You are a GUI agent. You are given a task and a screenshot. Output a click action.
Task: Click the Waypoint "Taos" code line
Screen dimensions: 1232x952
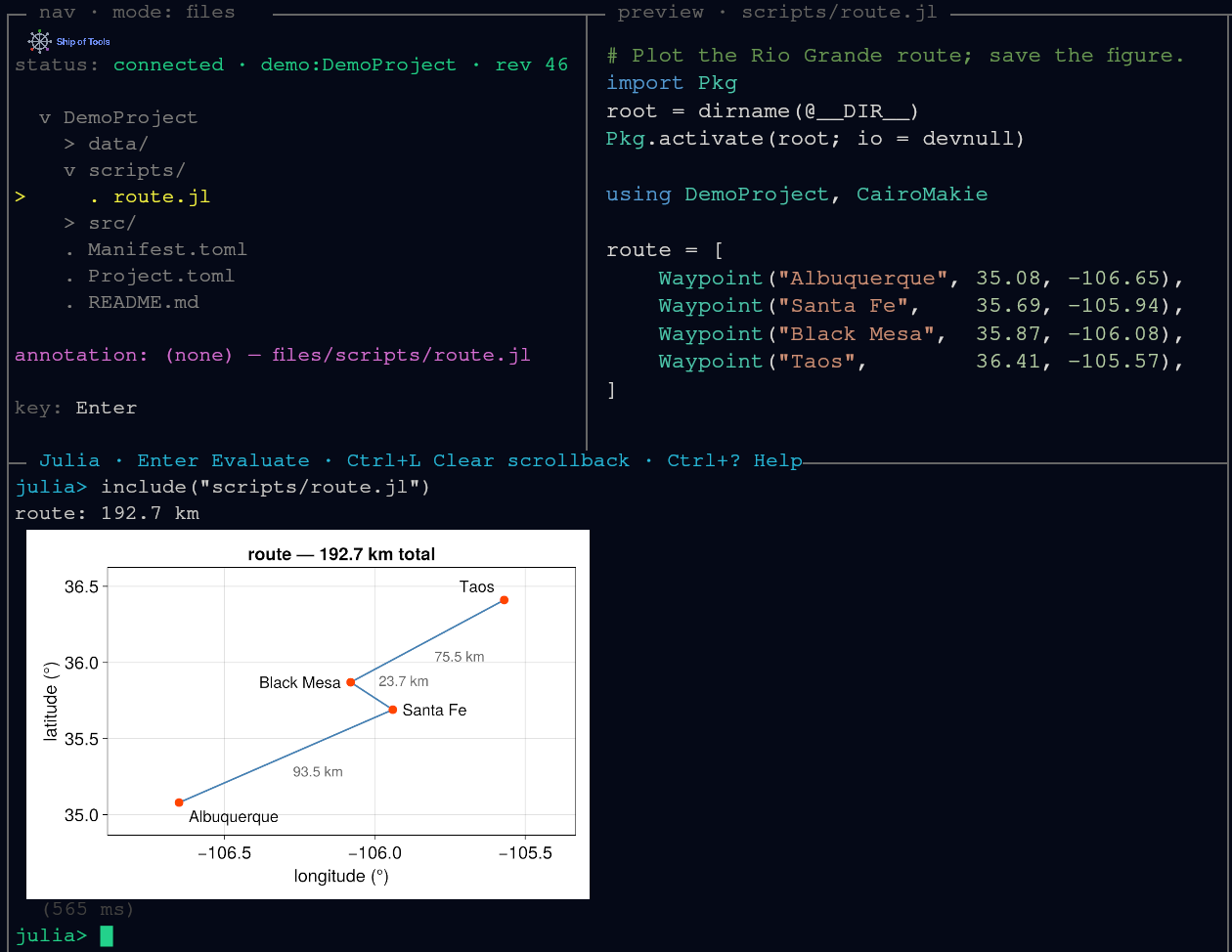pos(922,362)
